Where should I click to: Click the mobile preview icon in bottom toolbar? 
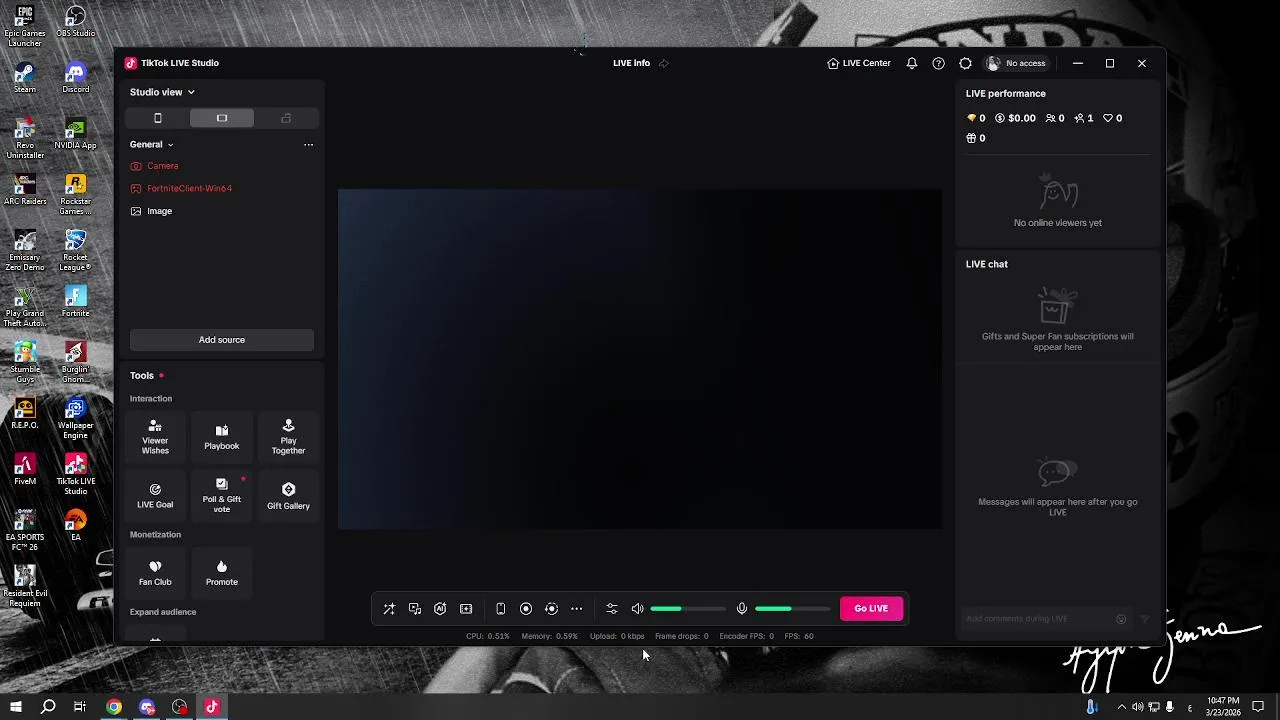pos(500,609)
